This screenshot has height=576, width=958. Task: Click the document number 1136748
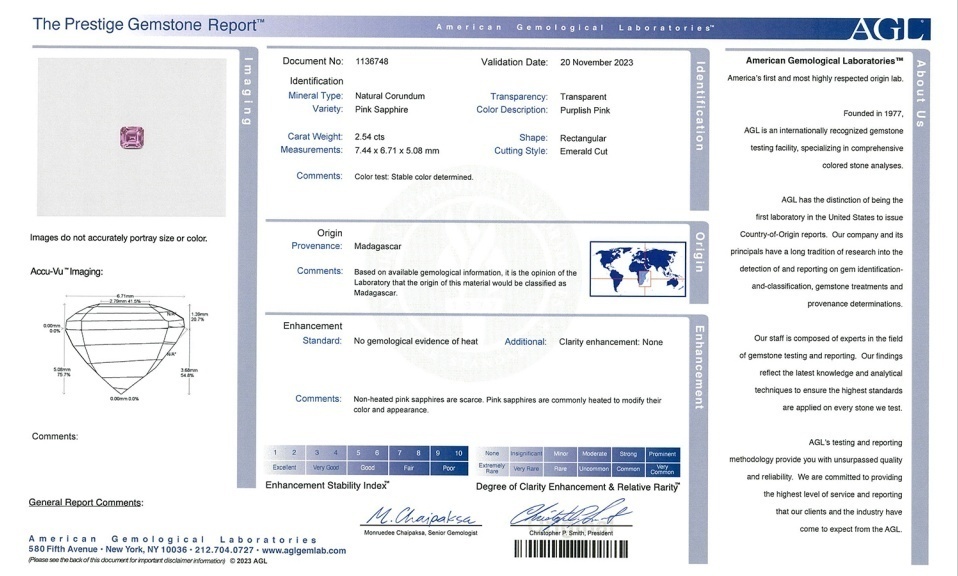point(377,62)
